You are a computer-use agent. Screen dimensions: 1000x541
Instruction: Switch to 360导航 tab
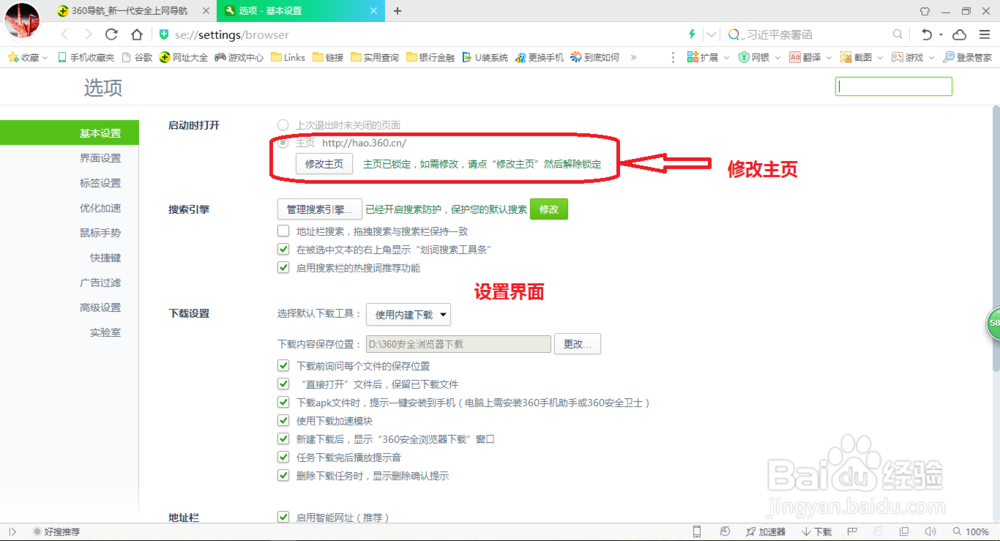(133, 11)
